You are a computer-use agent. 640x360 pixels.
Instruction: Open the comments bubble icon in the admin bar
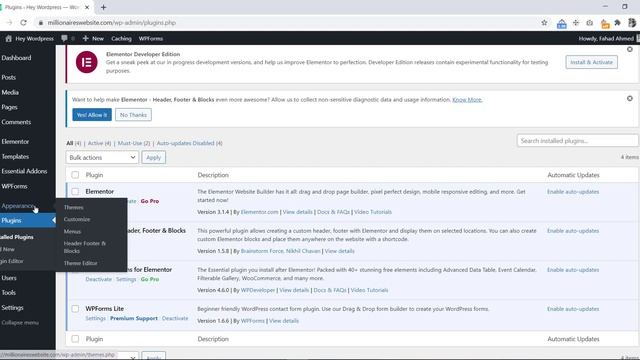[x=64, y=38]
